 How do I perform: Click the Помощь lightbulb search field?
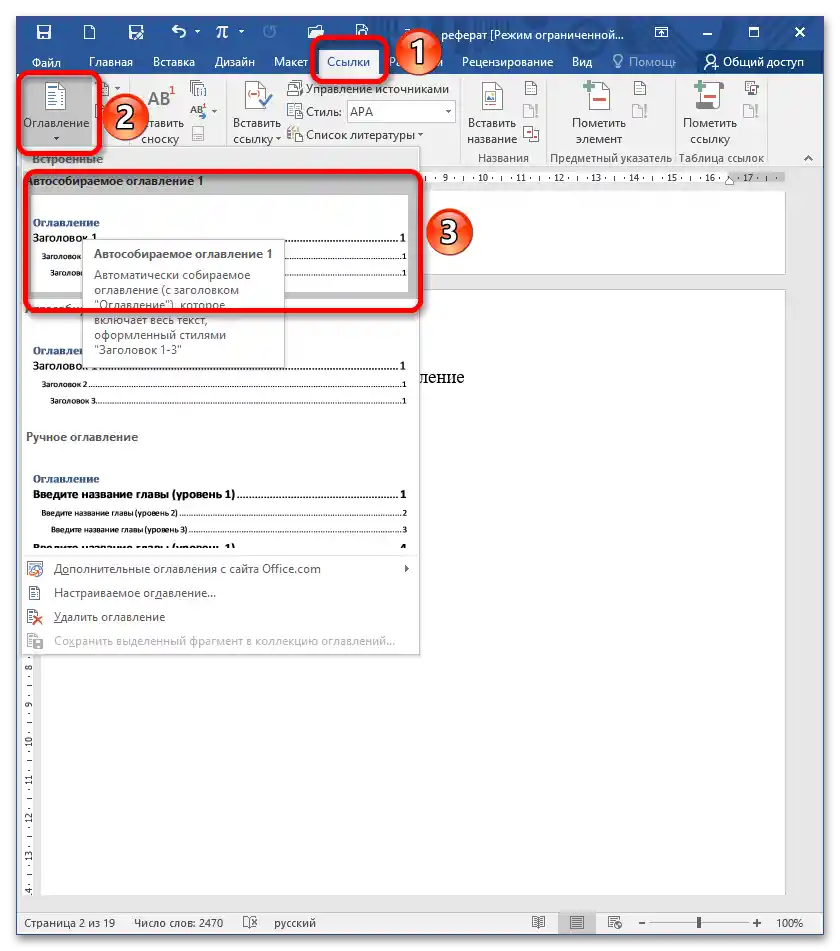644,62
